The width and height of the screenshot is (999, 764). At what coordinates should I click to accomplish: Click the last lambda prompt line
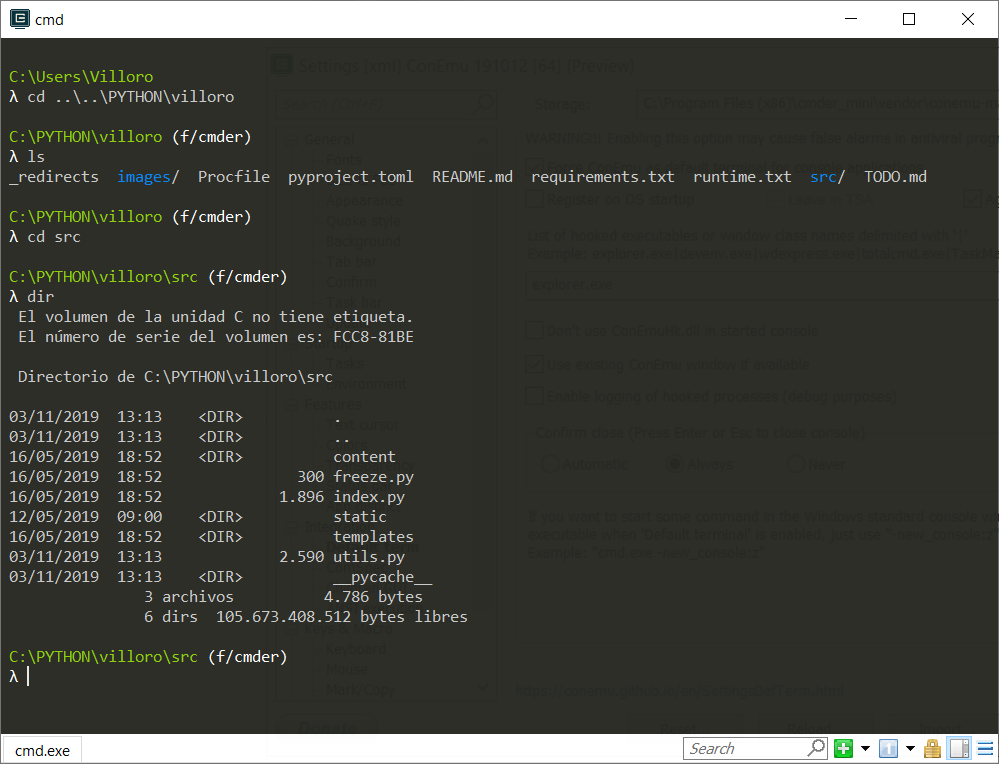(14, 677)
